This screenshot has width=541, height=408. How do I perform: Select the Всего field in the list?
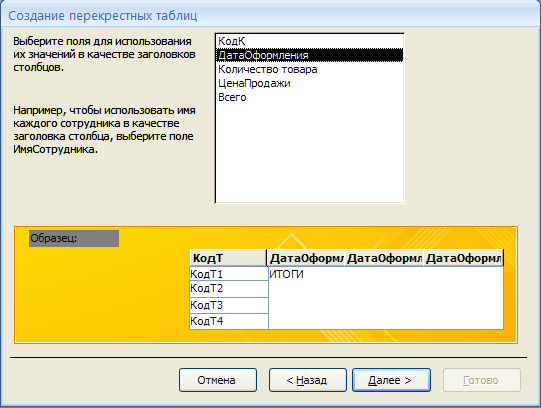tap(309, 97)
